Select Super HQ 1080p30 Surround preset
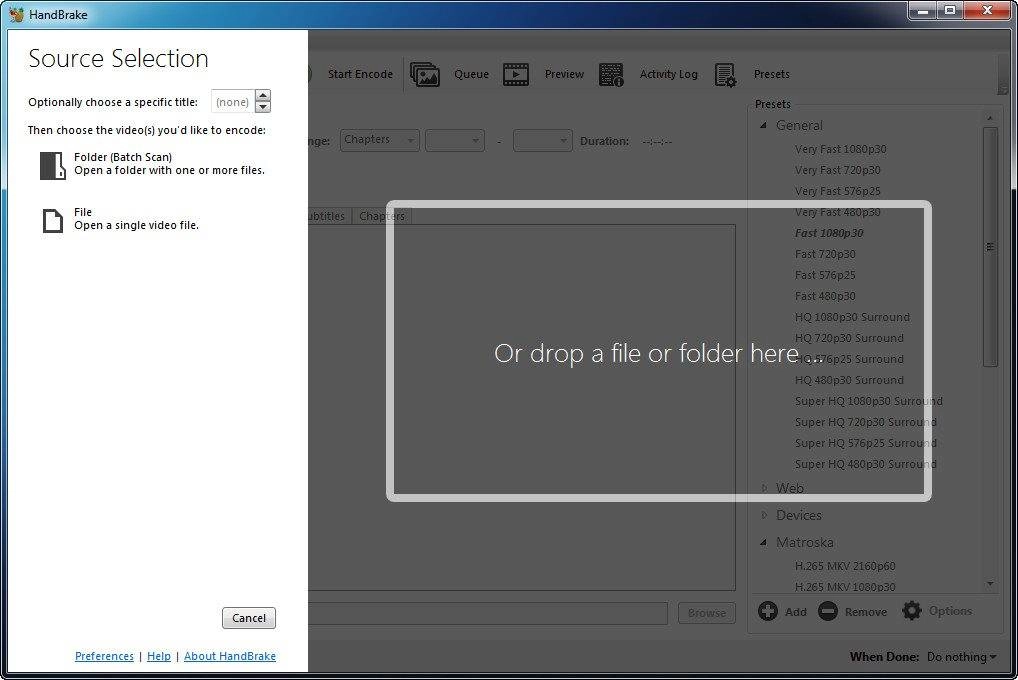The width and height of the screenshot is (1018, 680). pos(869,401)
